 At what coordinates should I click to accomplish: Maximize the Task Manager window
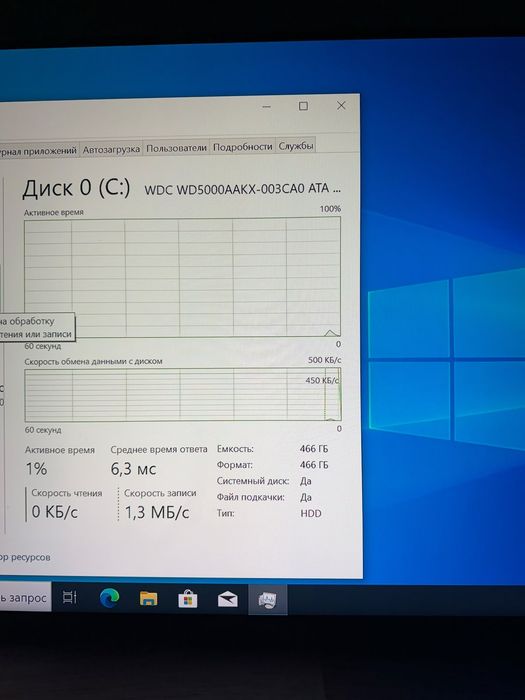pos(303,106)
